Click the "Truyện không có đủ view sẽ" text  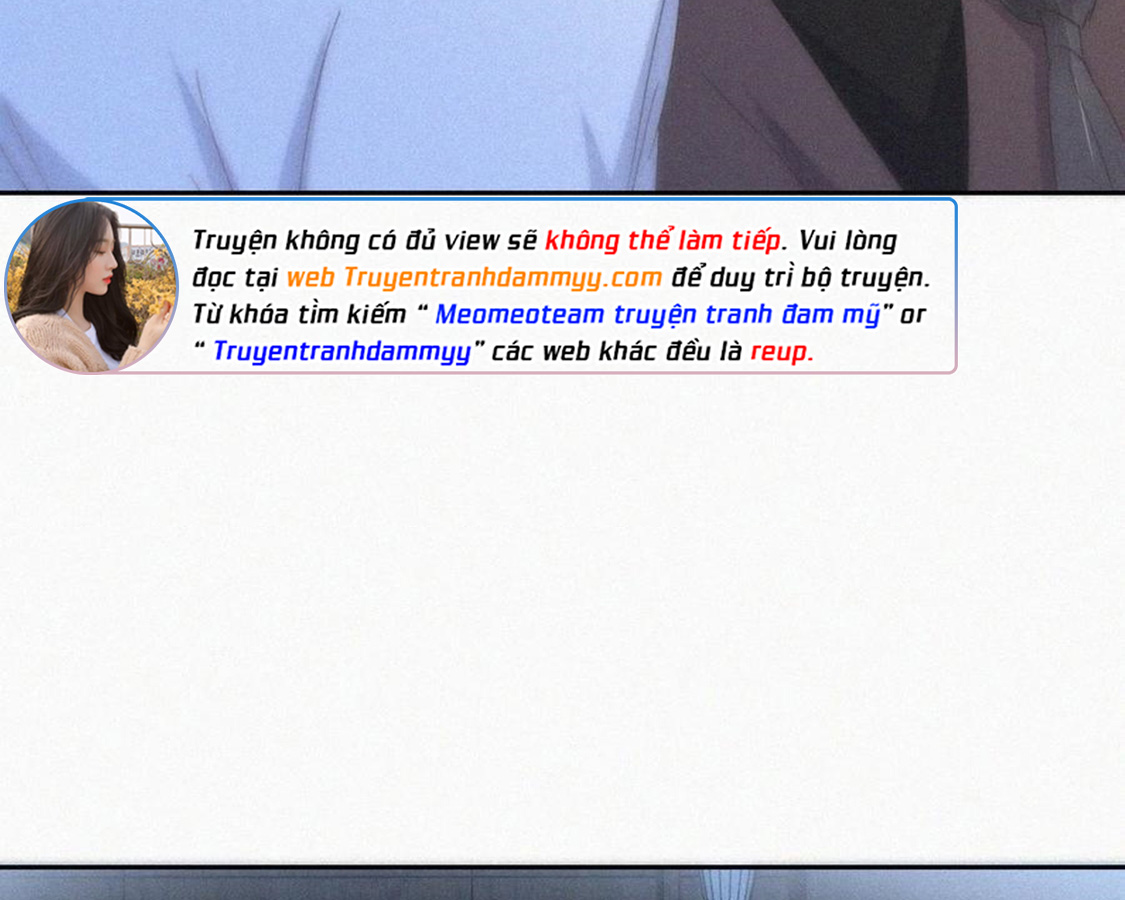point(364,241)
